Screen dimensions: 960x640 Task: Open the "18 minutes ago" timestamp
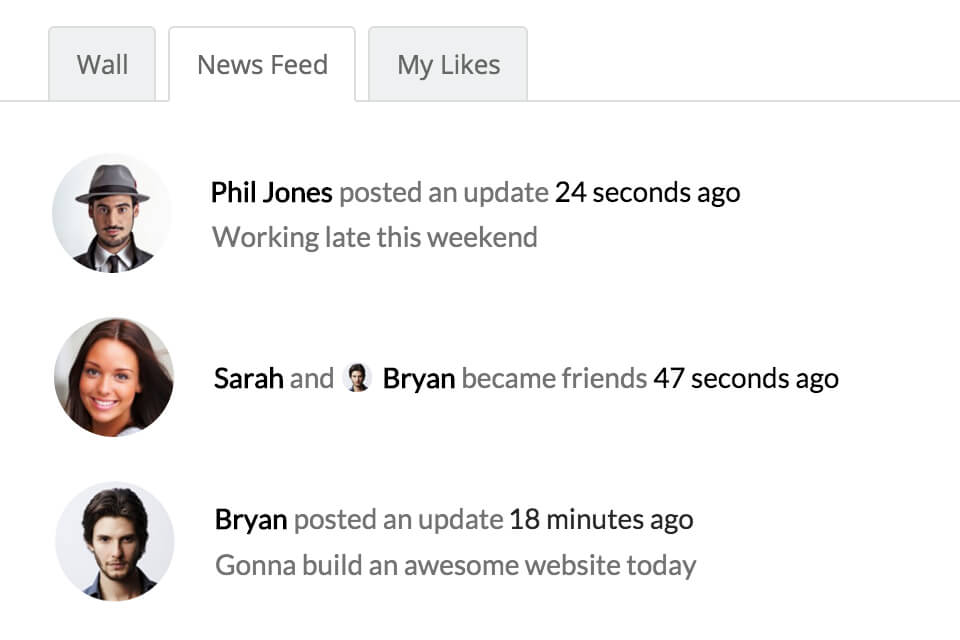point(600,520)
